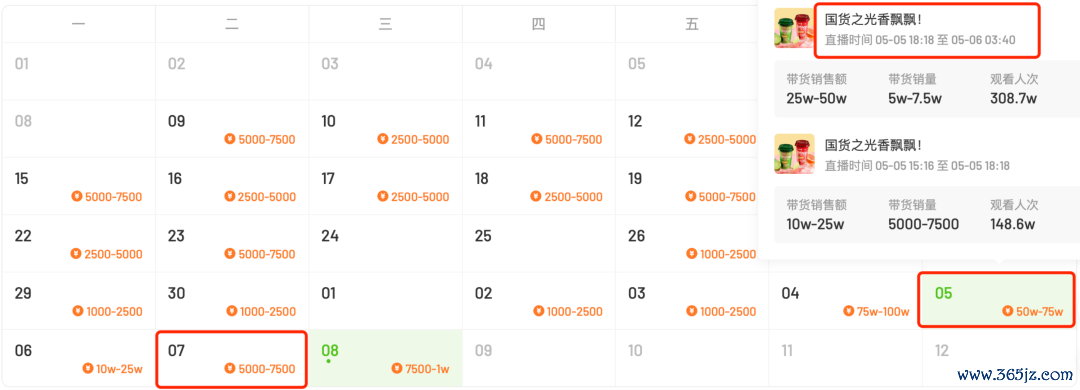This screenshot has width=1080, height=390.
Task: Click the yen icon beside 10w-25w on day 06
Action: click(x=87, y=369)
